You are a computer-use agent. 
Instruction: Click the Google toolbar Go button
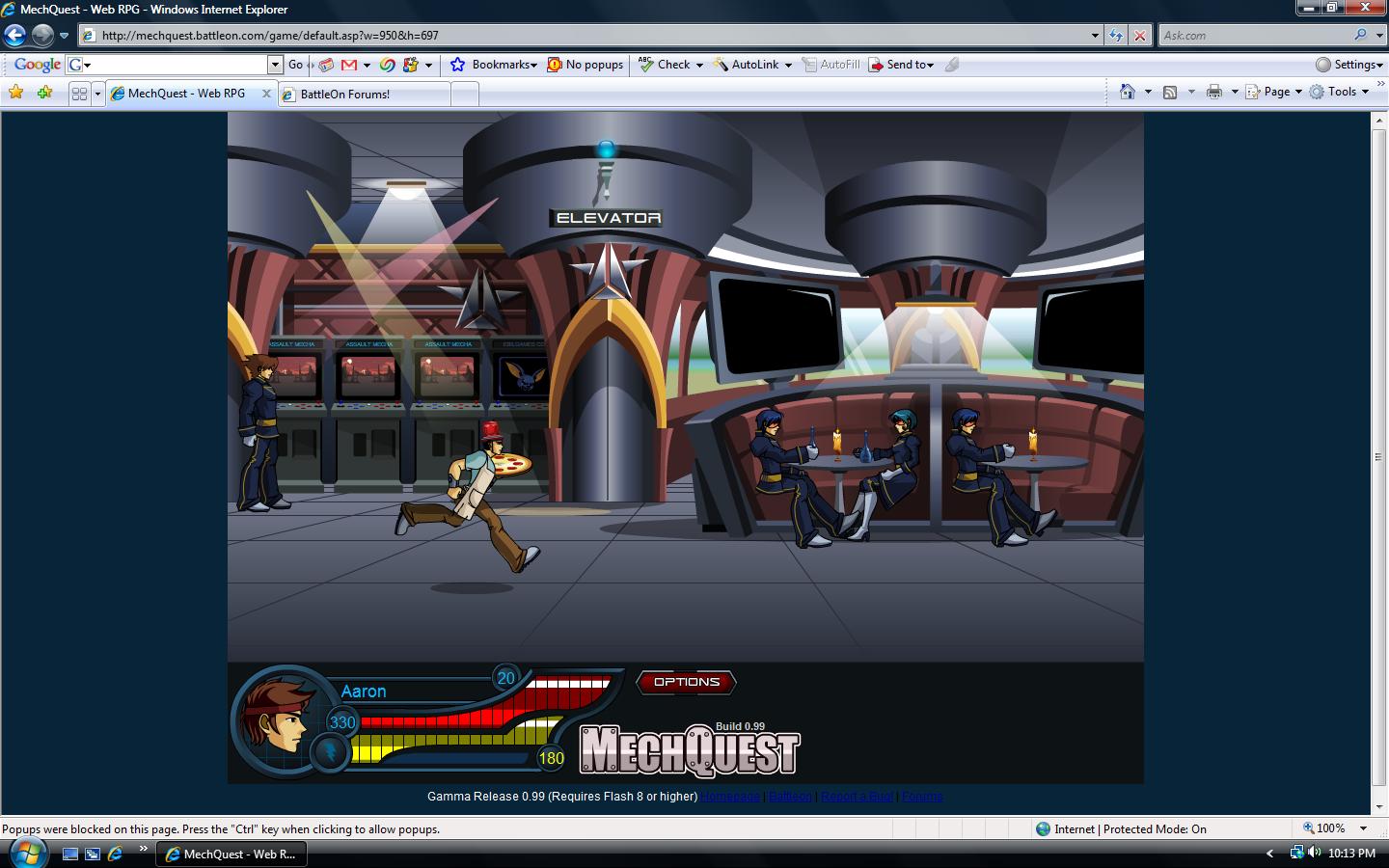295,65
